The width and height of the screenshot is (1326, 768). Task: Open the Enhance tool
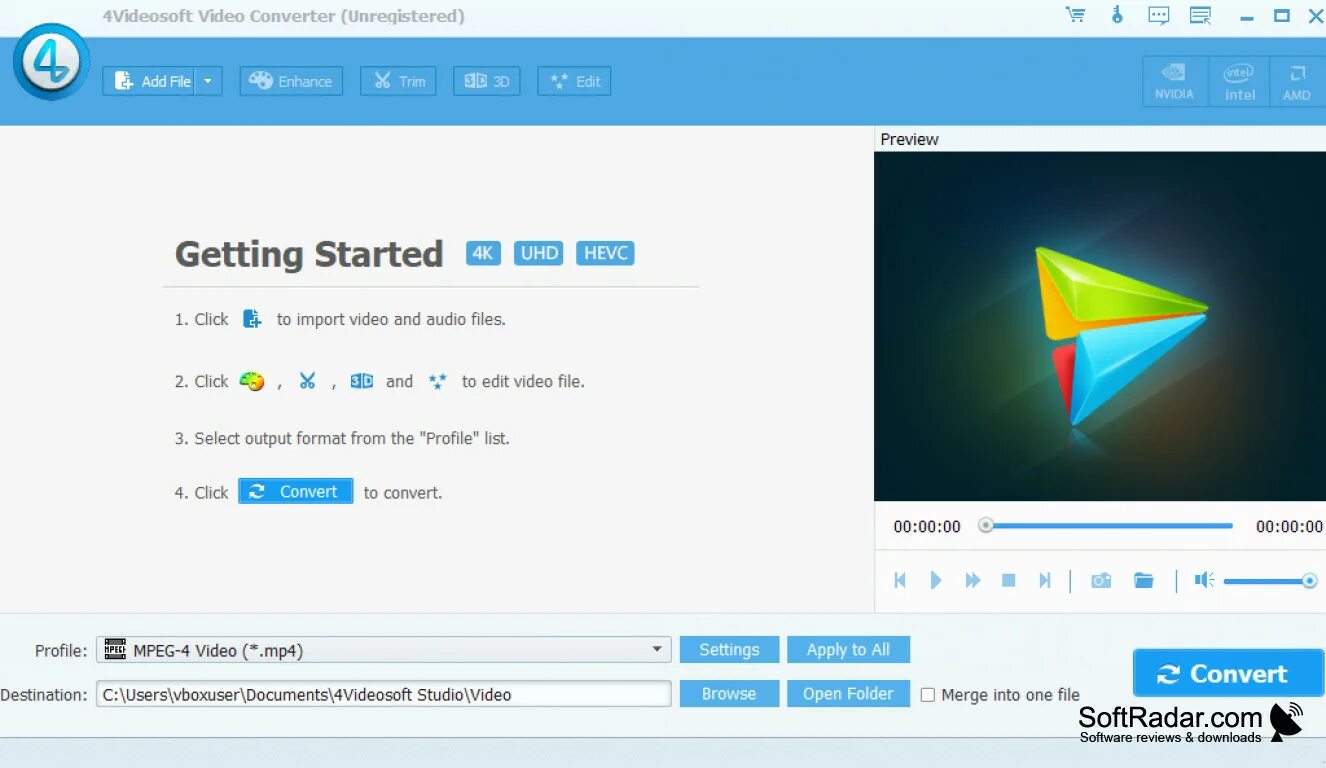291,81
